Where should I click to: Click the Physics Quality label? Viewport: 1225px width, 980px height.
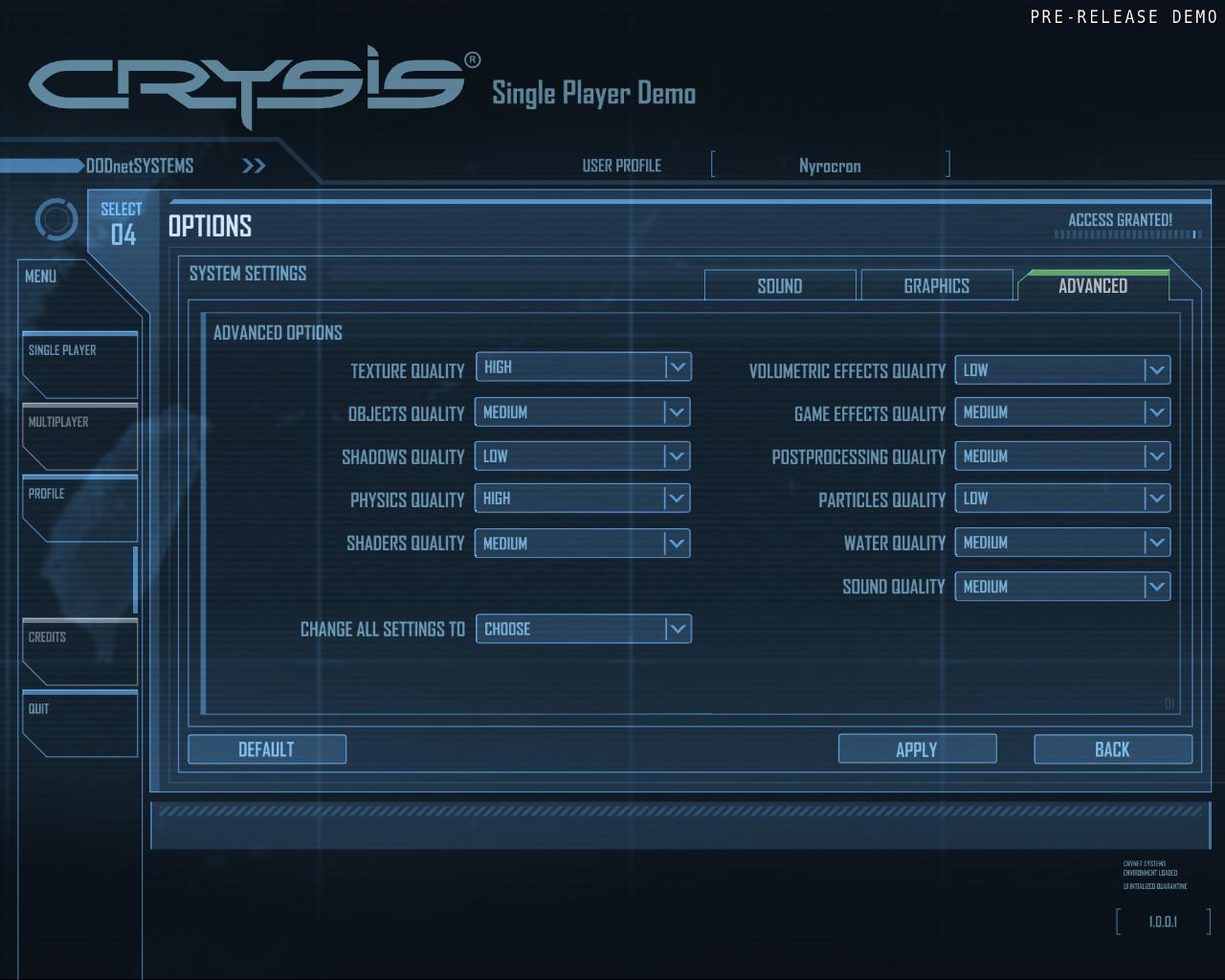(408, 501)
